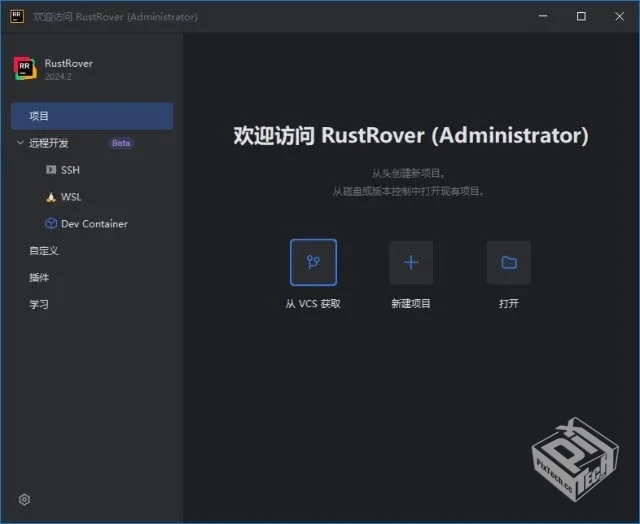This screenshot has height=524, width=640.
Task: Click the RustRover logo in the sidebar
Action: [25, 68]
